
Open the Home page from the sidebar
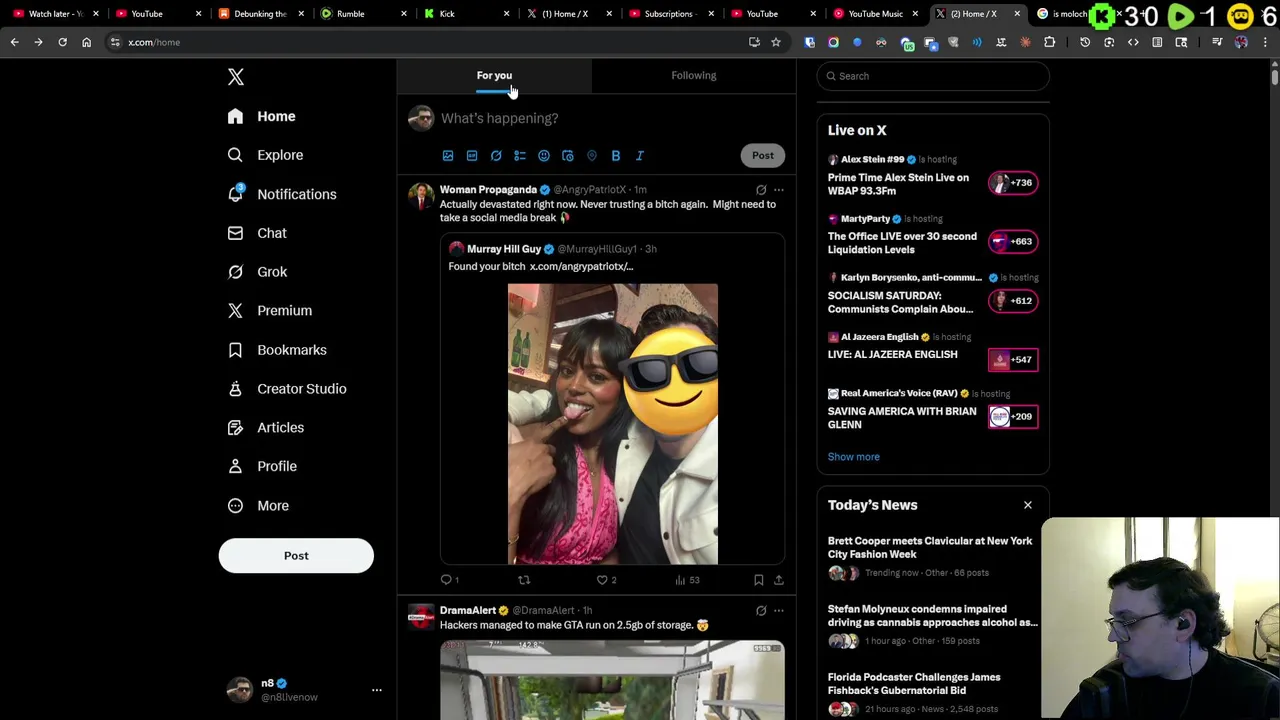tap(261, 116)
